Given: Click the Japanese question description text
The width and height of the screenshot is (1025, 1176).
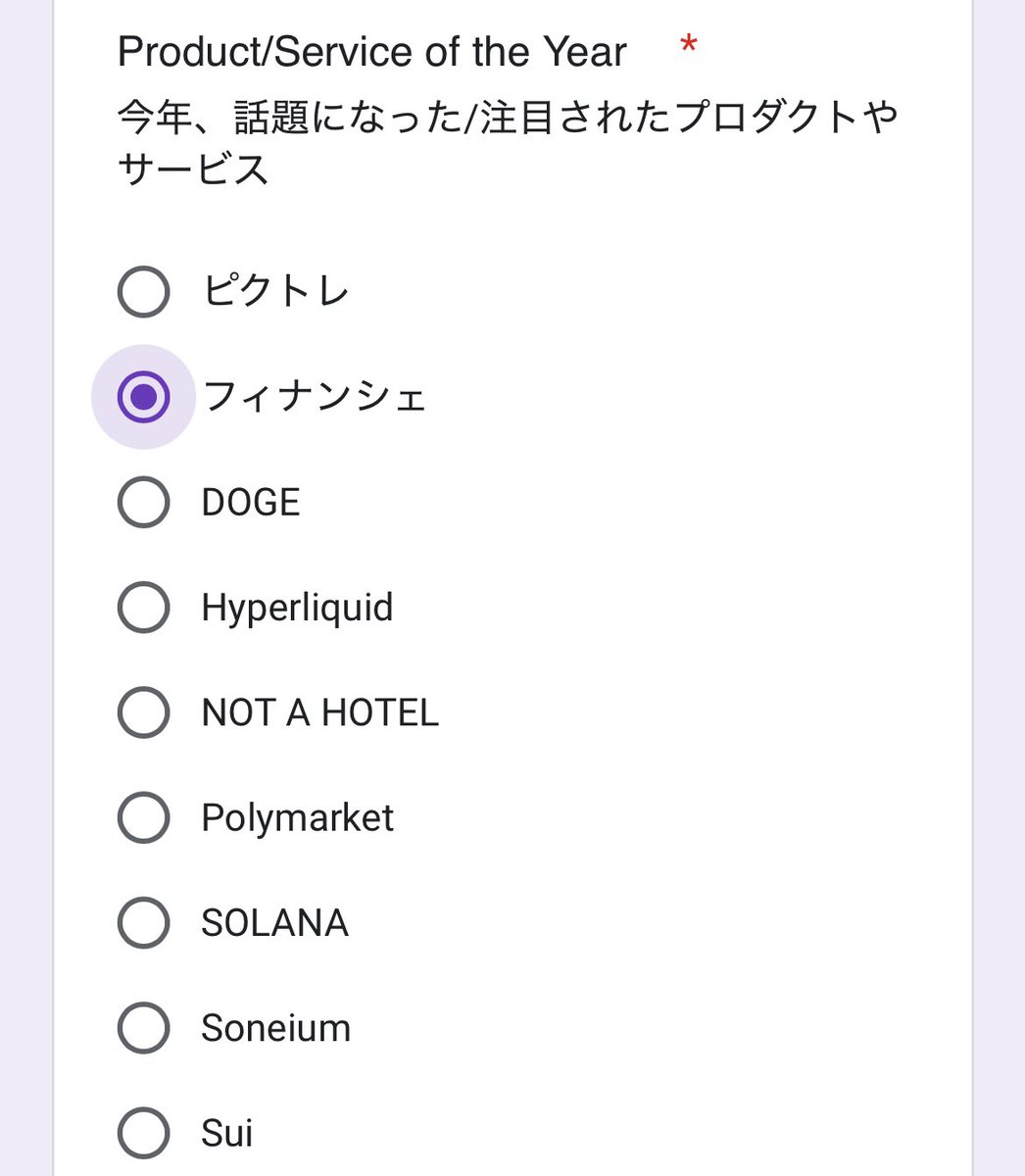Looking at the screenshot, I should pos(508,144).
